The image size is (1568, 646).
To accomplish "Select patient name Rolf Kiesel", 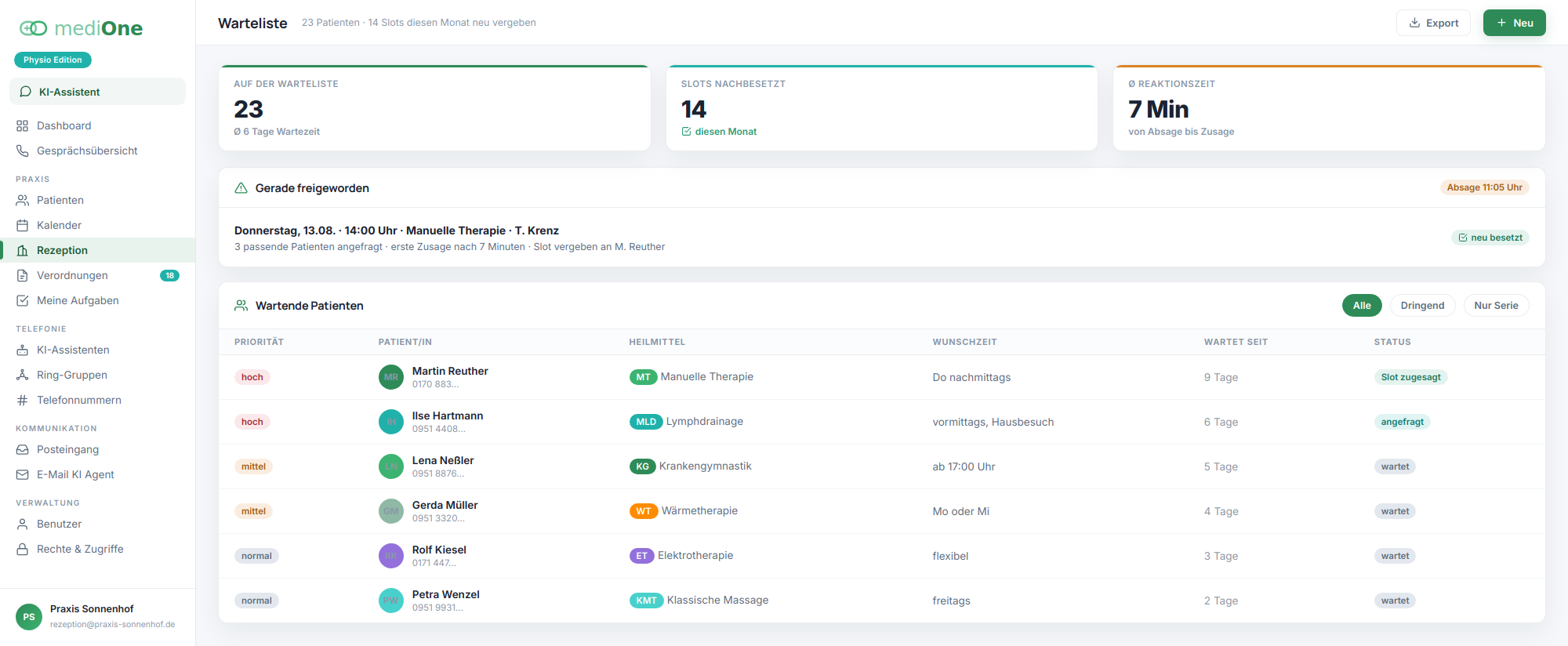I will tap(439, 550).
